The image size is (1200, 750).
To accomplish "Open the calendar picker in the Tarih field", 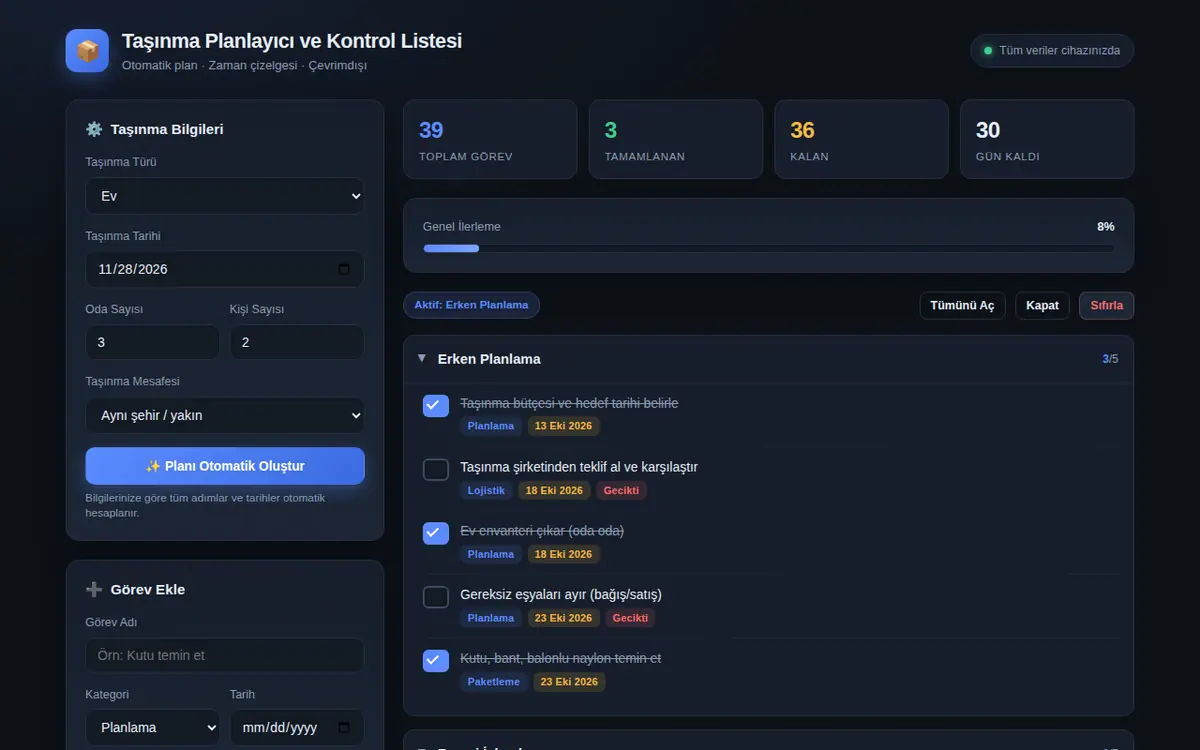I will (x=344, y=727).
